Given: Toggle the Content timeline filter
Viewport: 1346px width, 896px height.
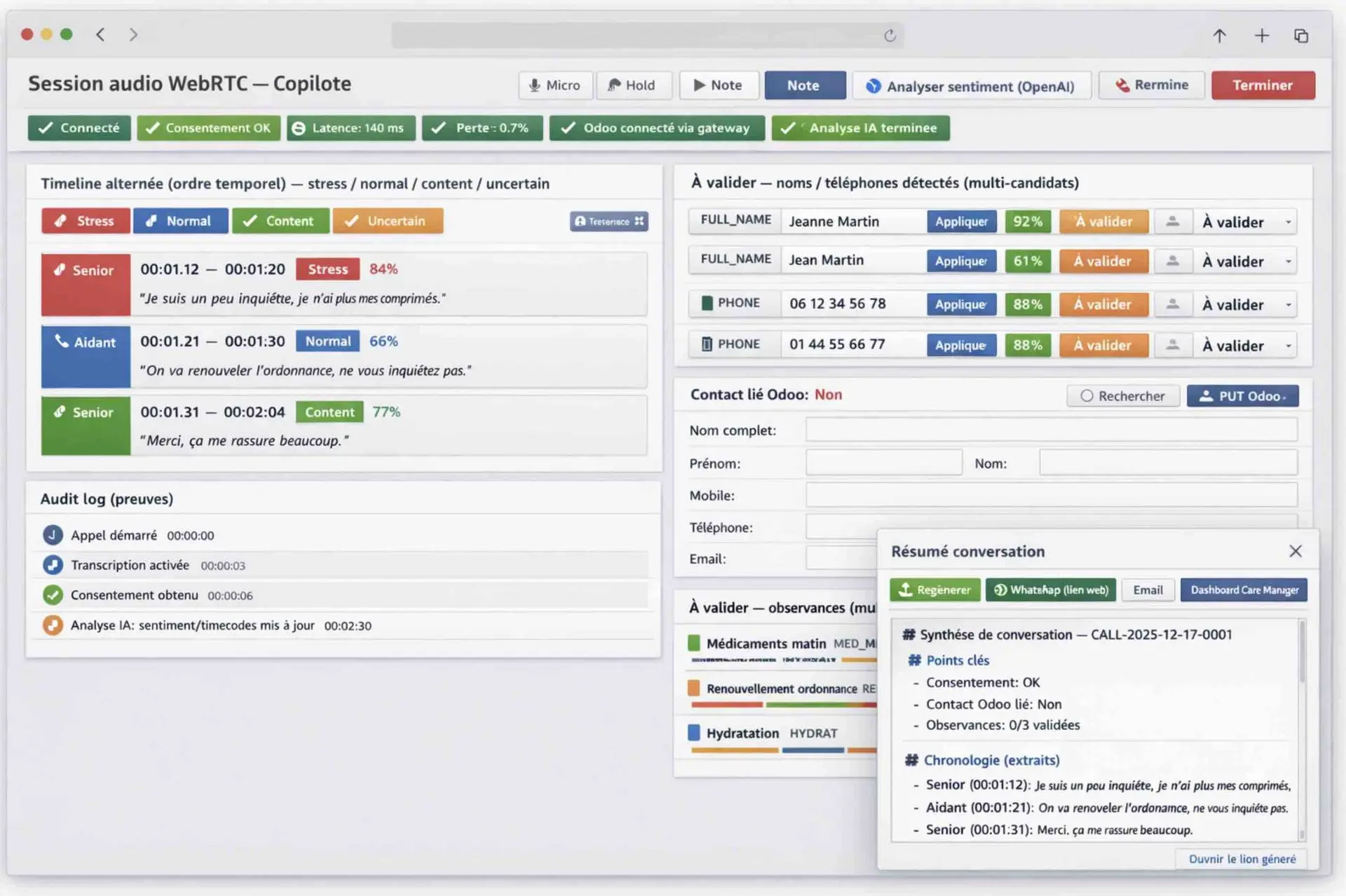Looking at the screenshot, I should click(280, 221).
